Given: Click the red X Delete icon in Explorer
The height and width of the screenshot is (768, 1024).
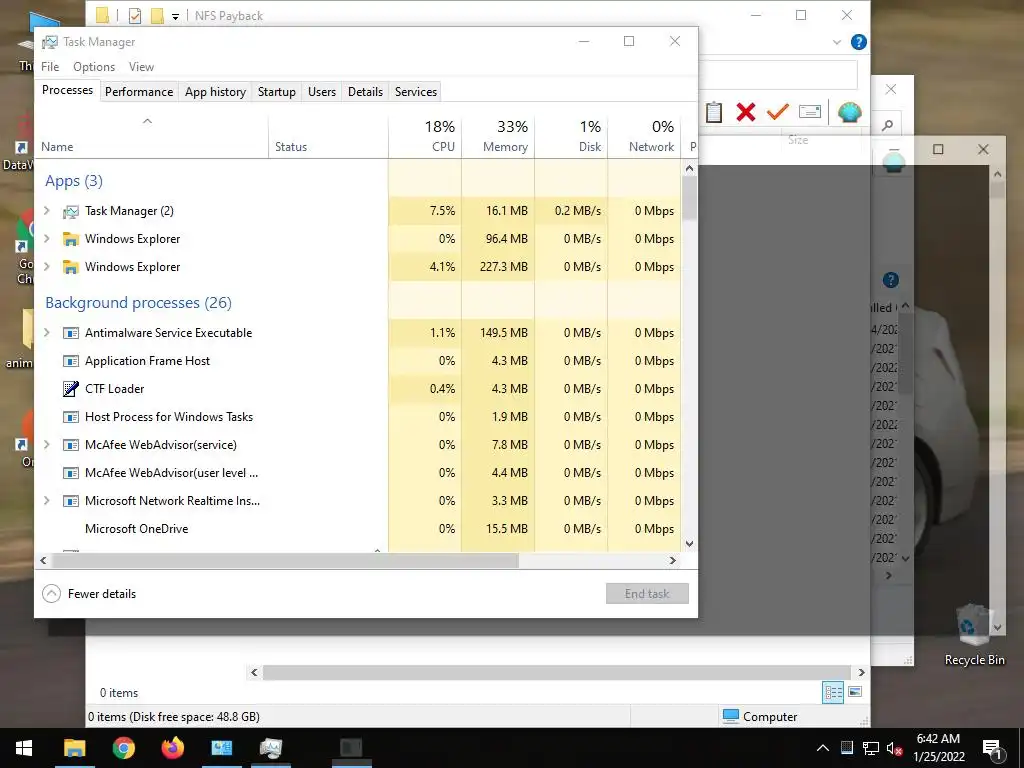Looking at the screenshot, I should tap(745, 112).
